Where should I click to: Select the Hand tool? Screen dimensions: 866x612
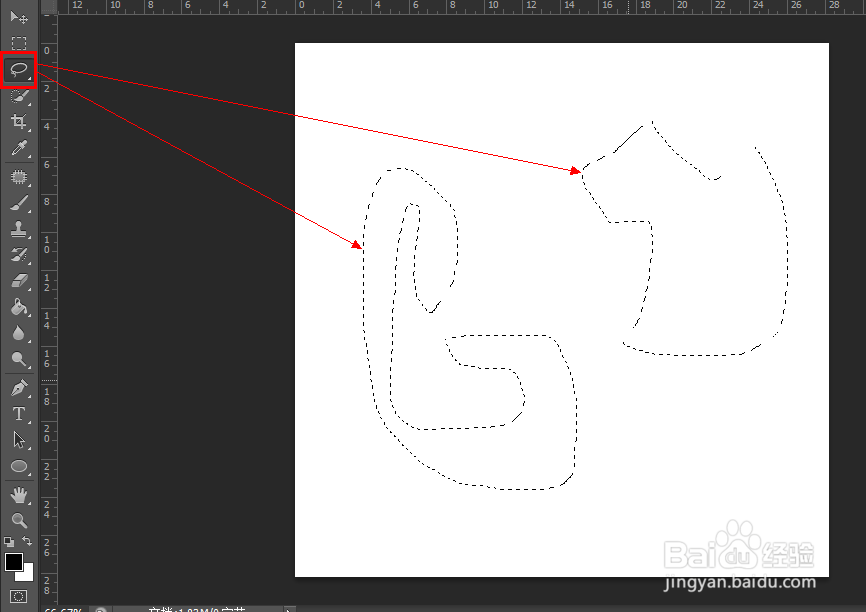[x=19, y=495]
